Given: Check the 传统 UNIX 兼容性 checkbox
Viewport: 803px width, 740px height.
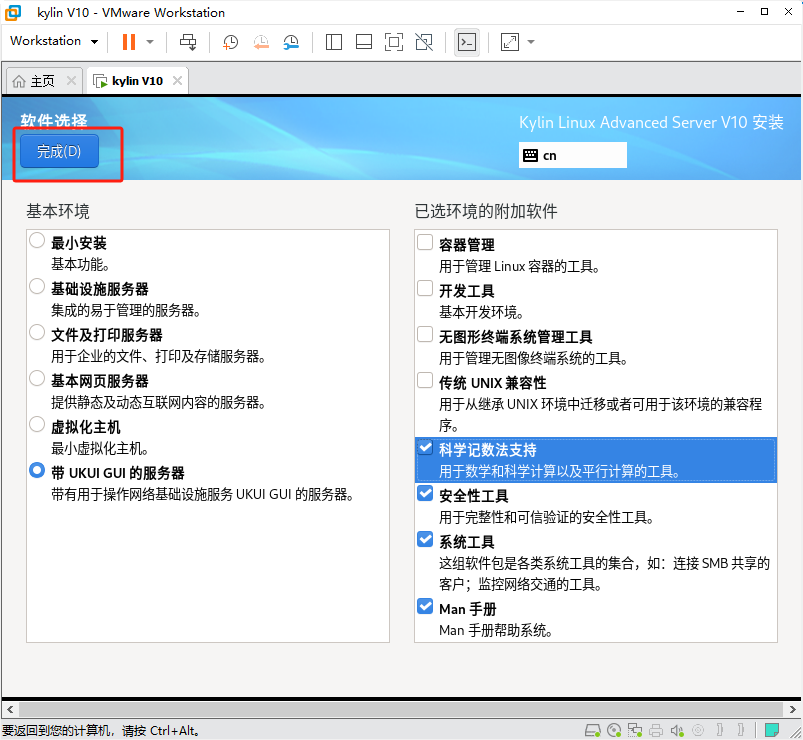Looking at the screenshot, I should click(425, 380).
